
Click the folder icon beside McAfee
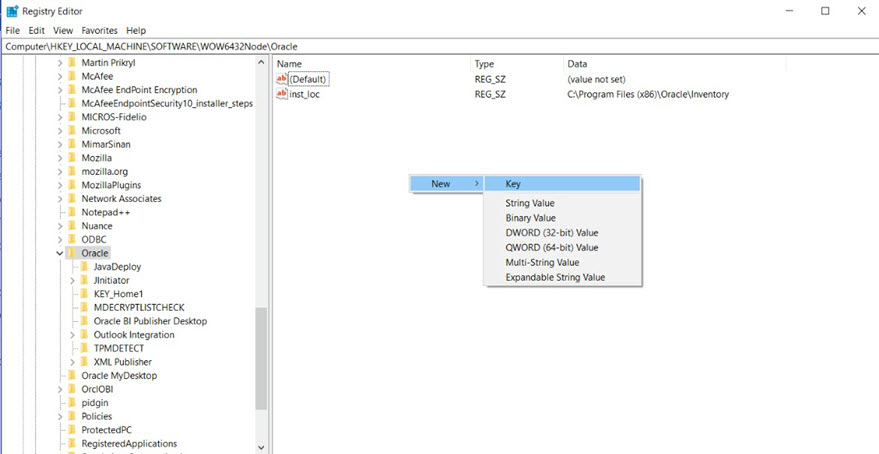71,76
